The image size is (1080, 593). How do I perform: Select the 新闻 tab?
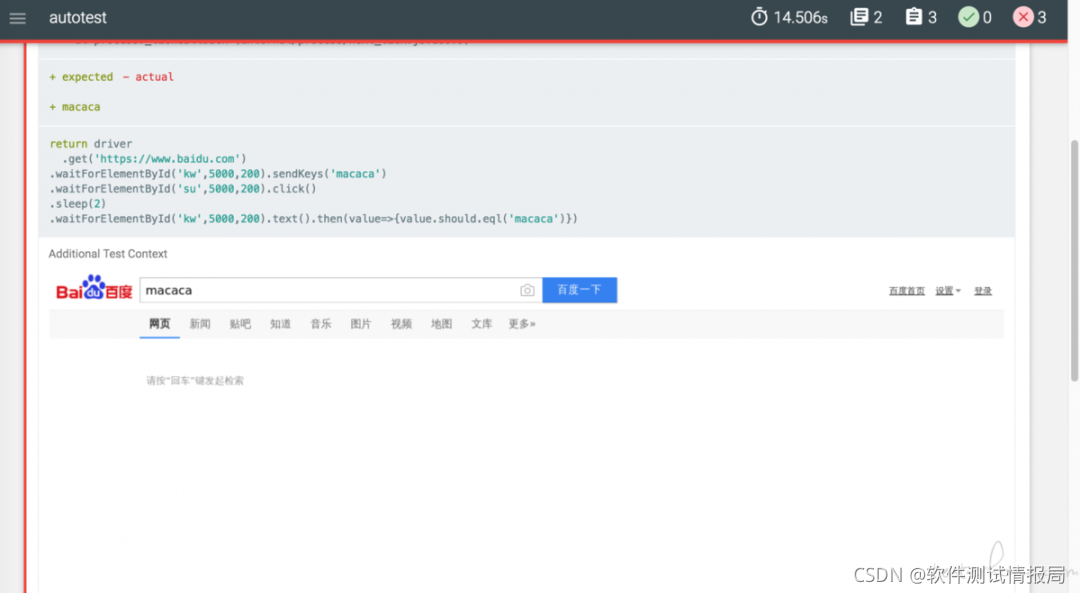pyautogui.click(x=200, y=324)
